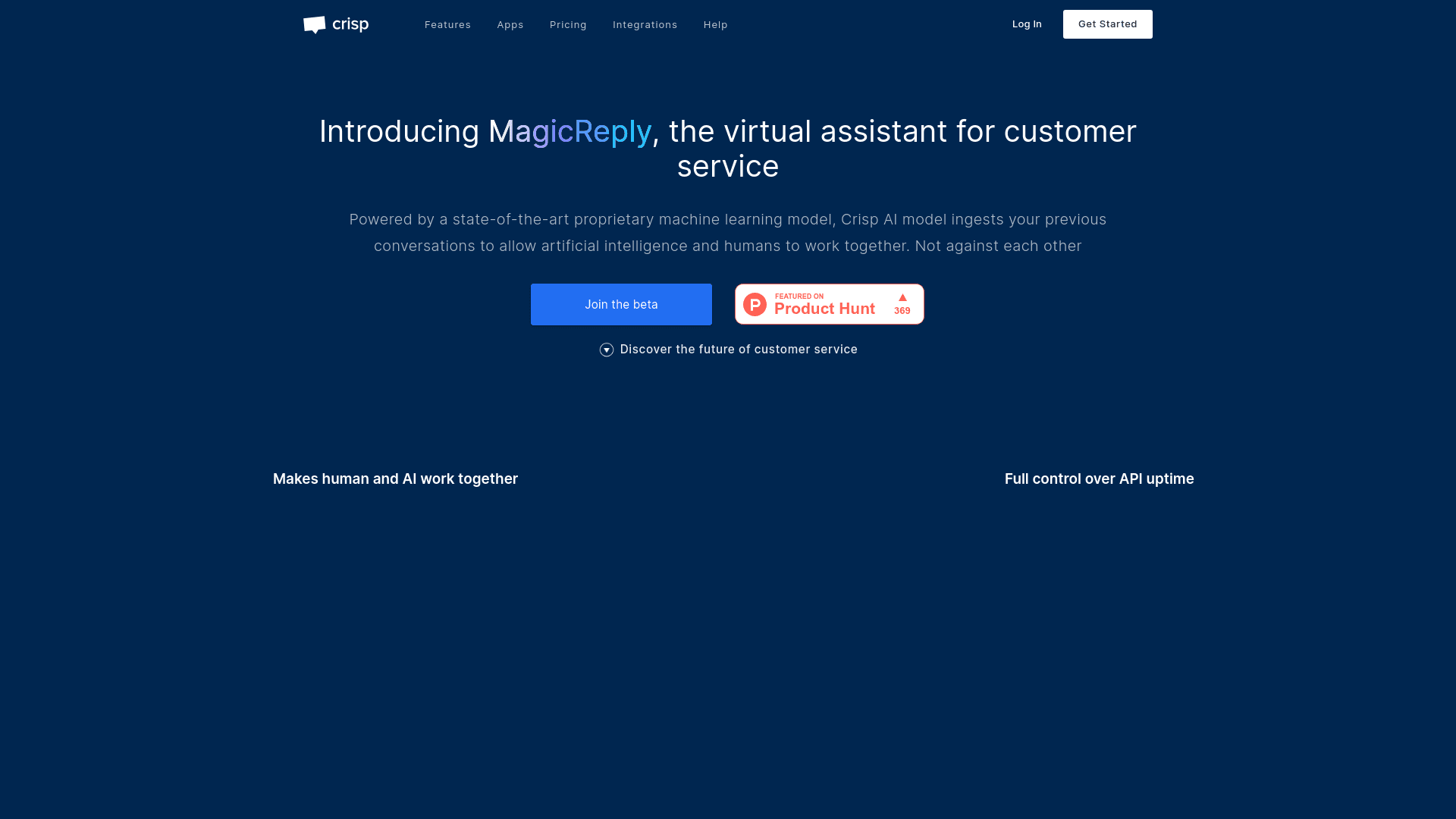
Task: Click the Crisp speech-bubble logo icon
Action: click(314, 24)
